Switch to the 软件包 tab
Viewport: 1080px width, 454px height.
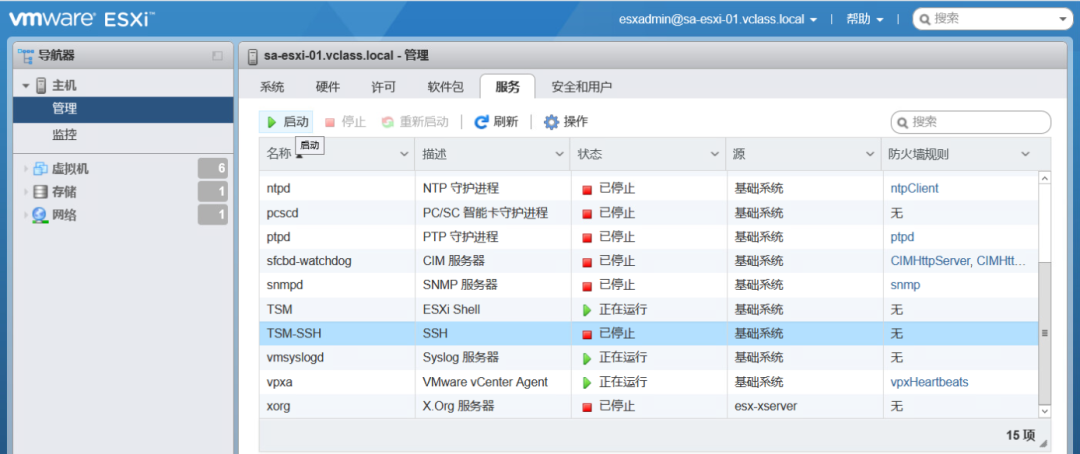tap(446, 87)
